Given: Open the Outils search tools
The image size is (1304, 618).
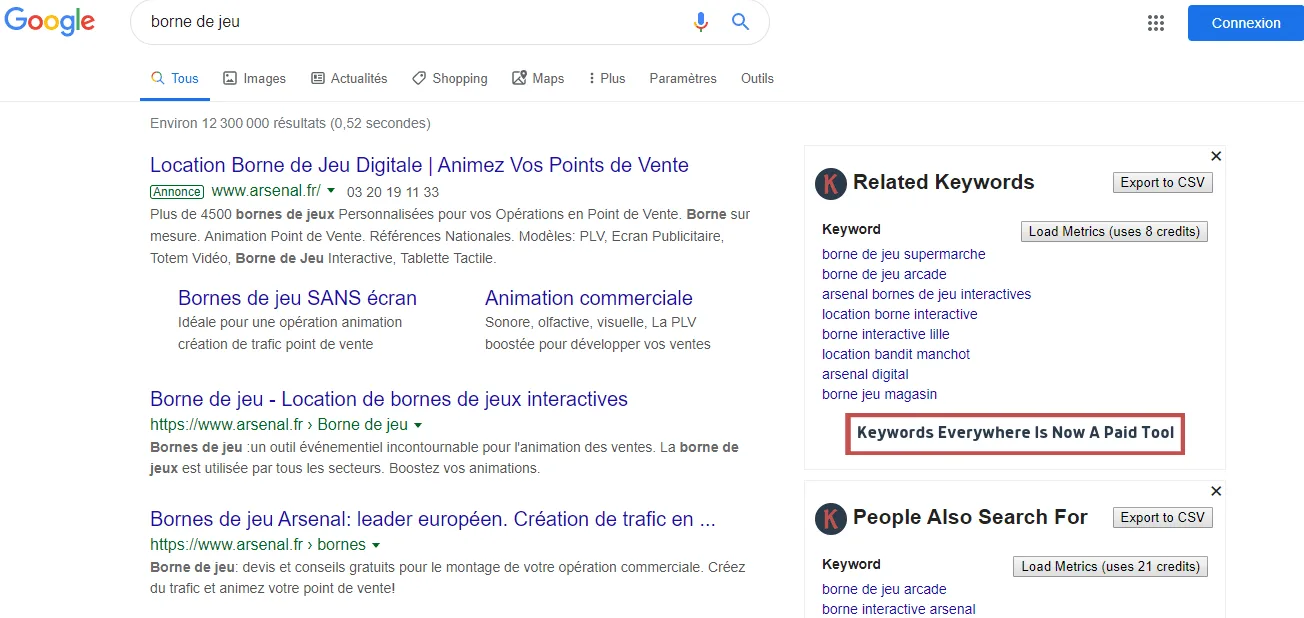Looking at the screenshot, I should coord(757,78).
